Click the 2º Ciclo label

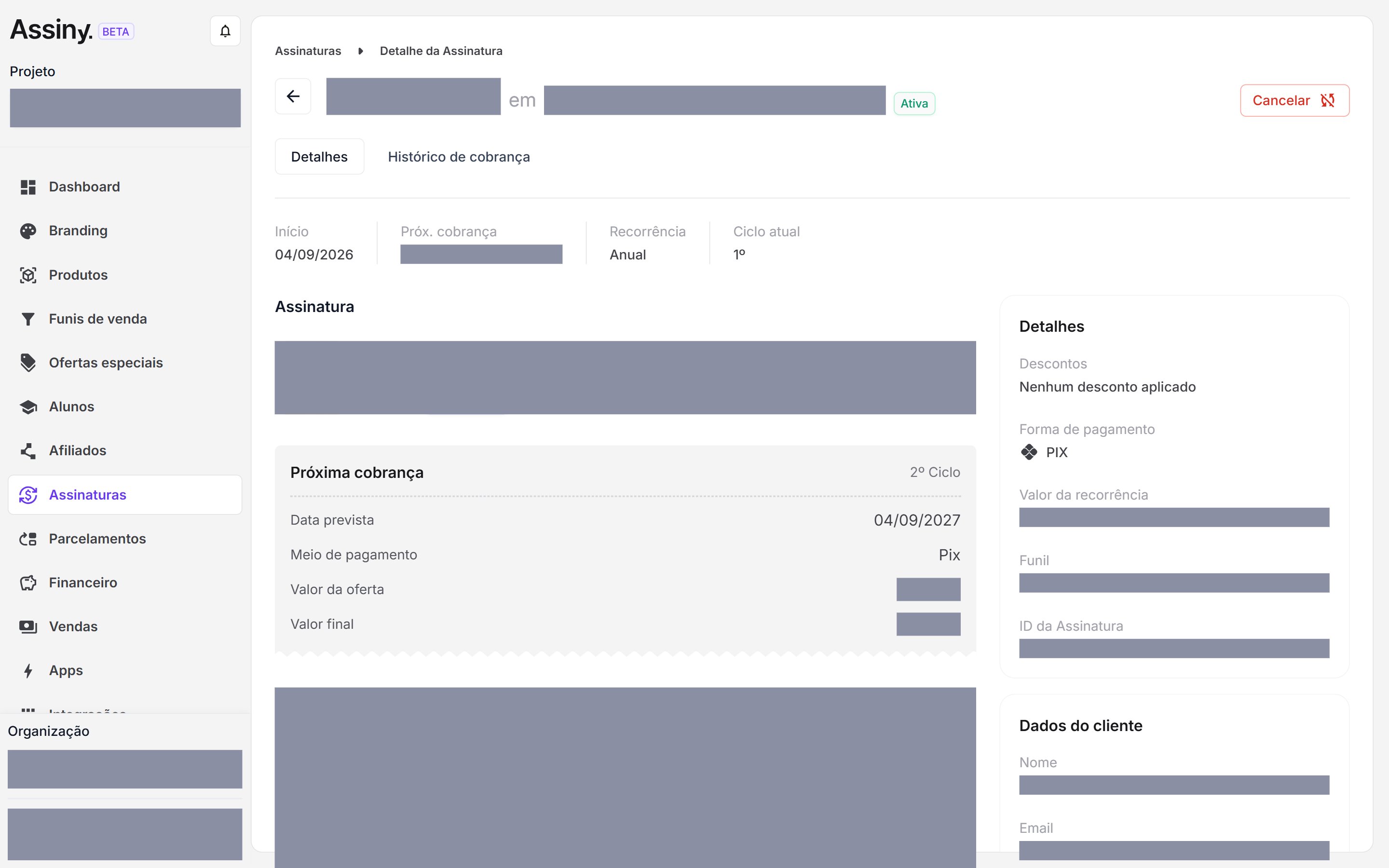click(x=934, y=473)
